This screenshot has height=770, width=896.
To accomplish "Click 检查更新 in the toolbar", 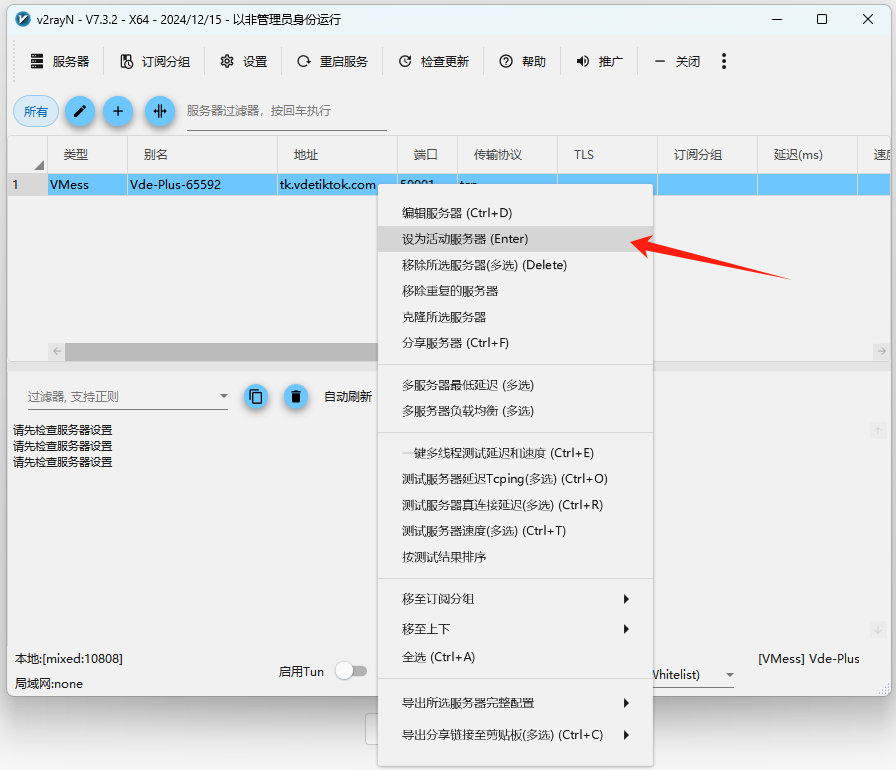I will point(433,61).
